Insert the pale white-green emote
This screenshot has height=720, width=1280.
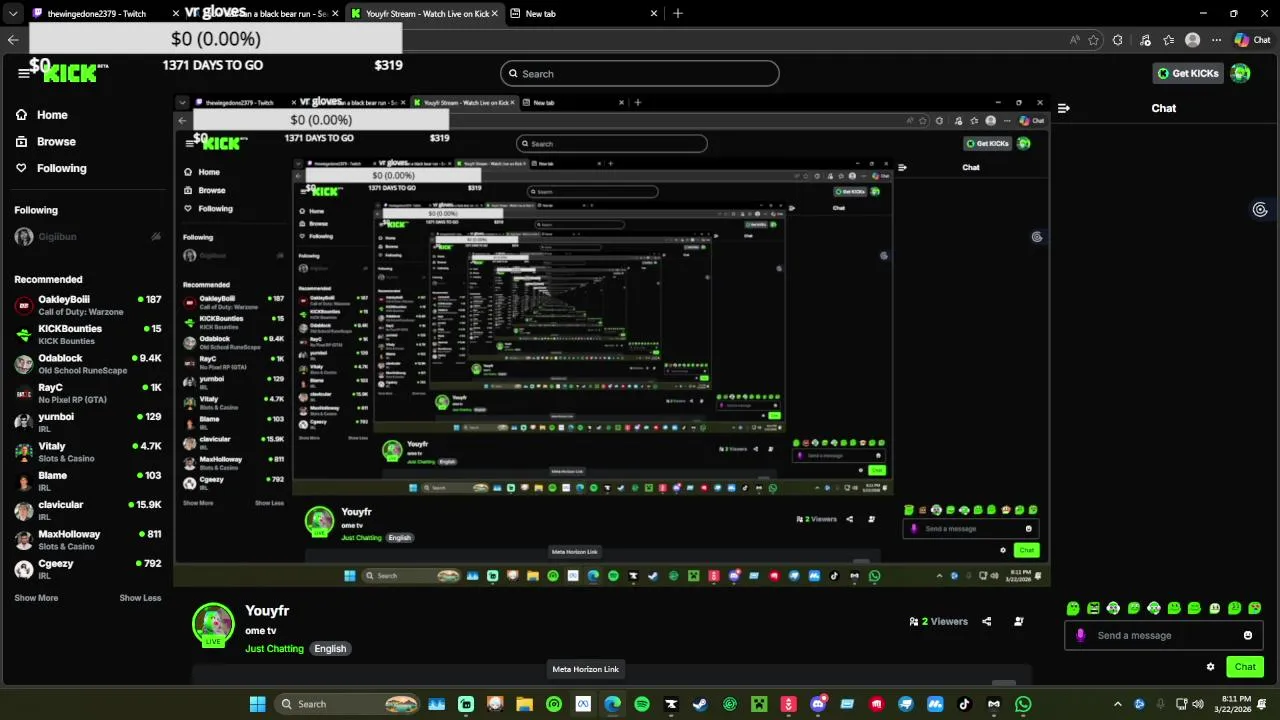coord(1215,608)
